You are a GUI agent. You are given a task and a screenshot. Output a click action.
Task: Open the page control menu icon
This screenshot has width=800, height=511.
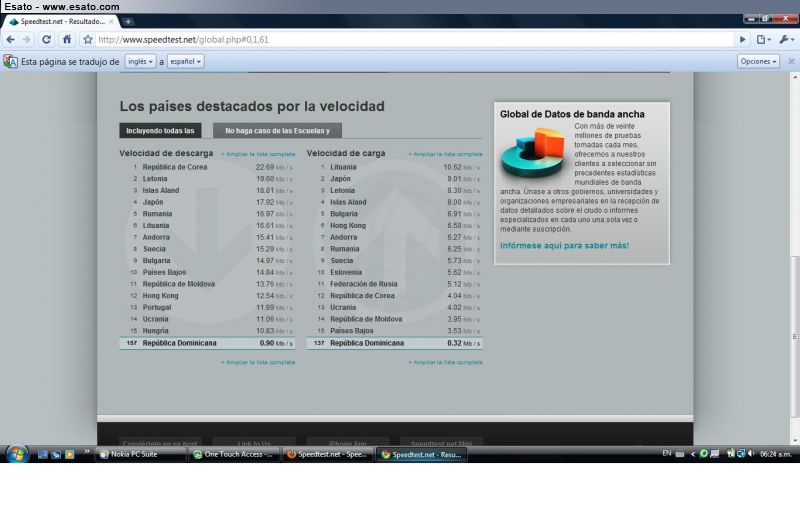coord(764,39)
